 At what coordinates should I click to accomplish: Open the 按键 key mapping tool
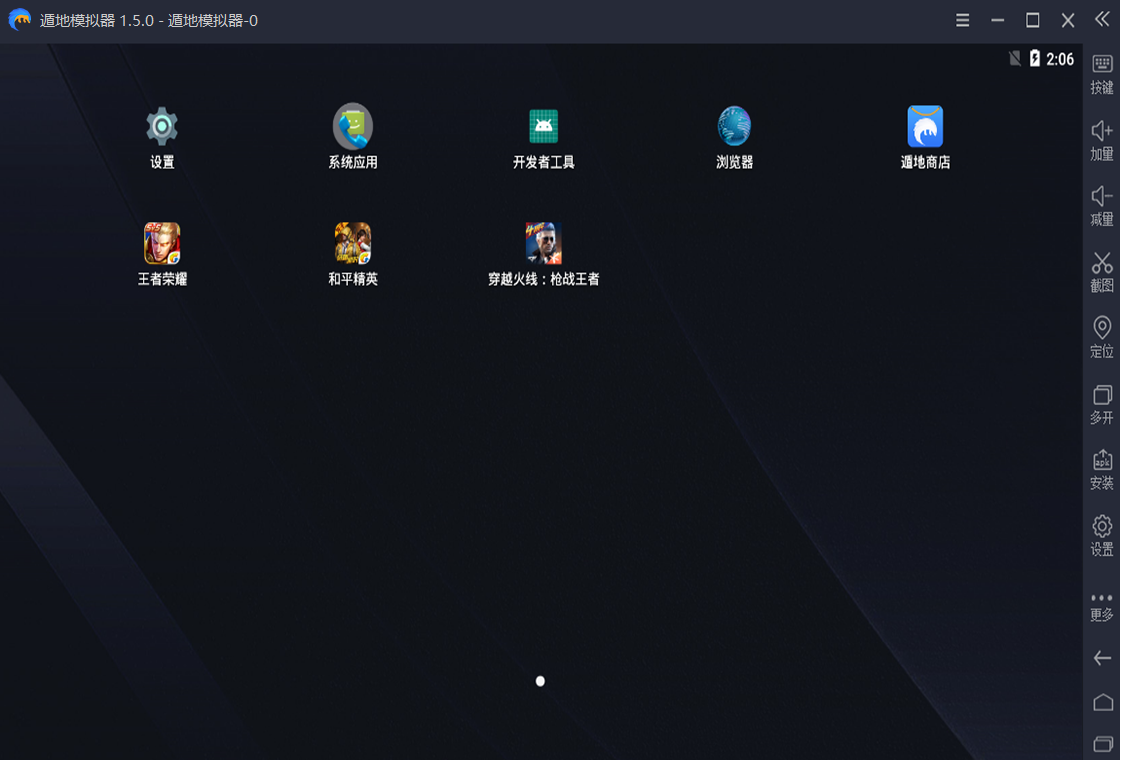click(x=1102, y=75)
